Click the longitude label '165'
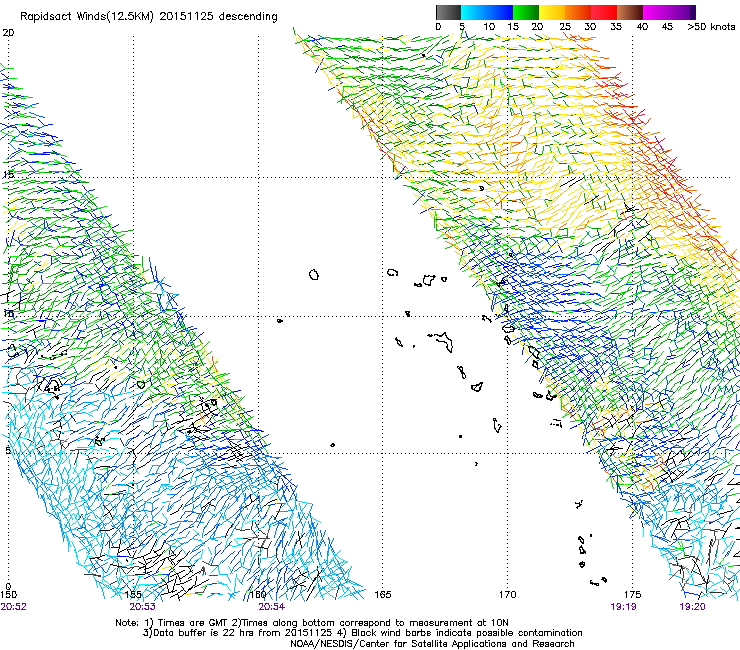The image size is (740, 650). 383,595
